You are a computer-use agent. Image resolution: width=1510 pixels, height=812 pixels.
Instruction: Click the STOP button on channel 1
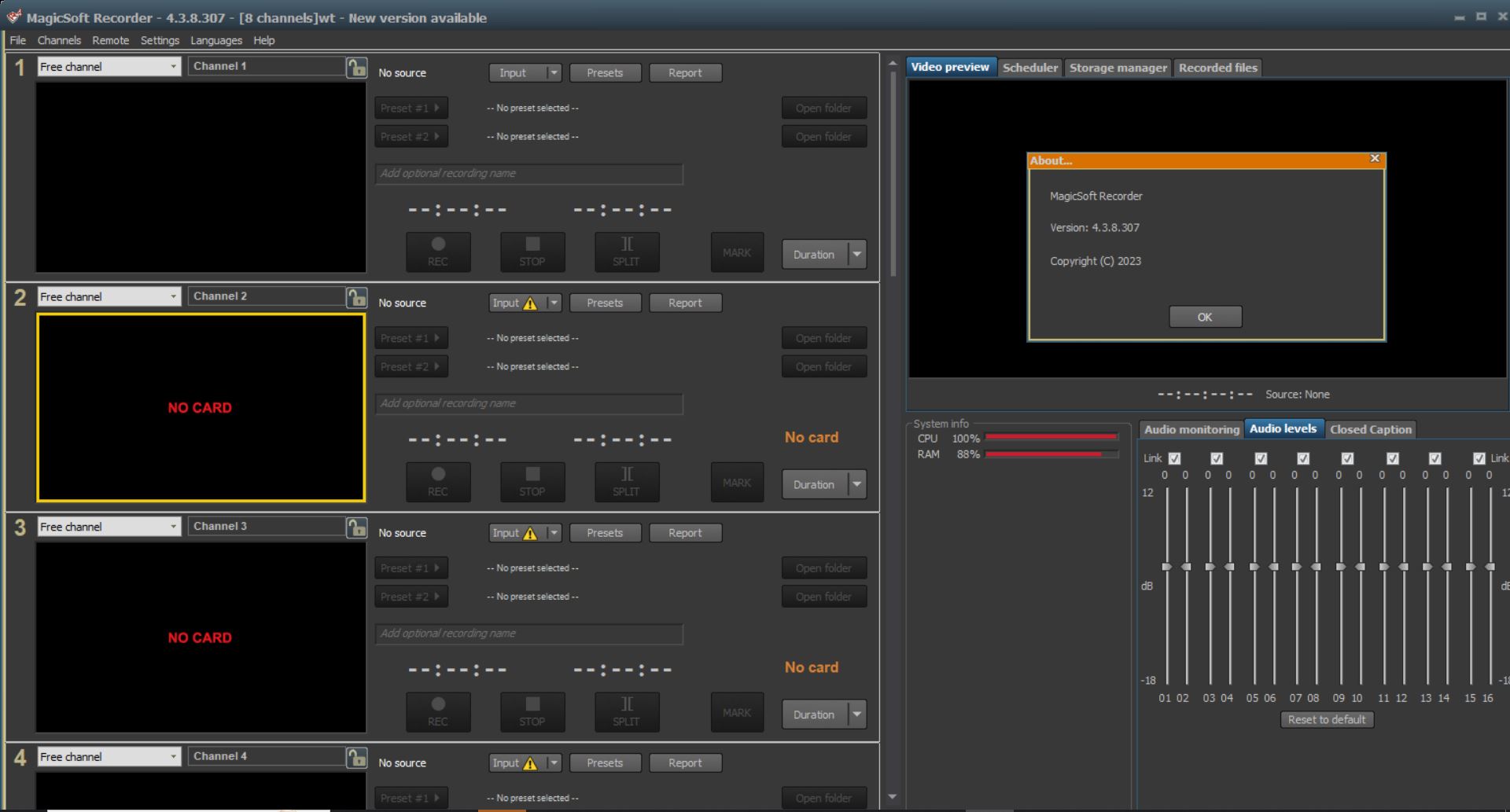(532, 252)
